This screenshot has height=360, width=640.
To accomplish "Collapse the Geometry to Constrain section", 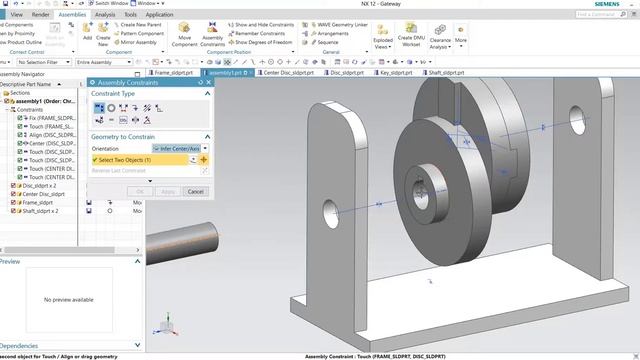I will click(207, 137).
